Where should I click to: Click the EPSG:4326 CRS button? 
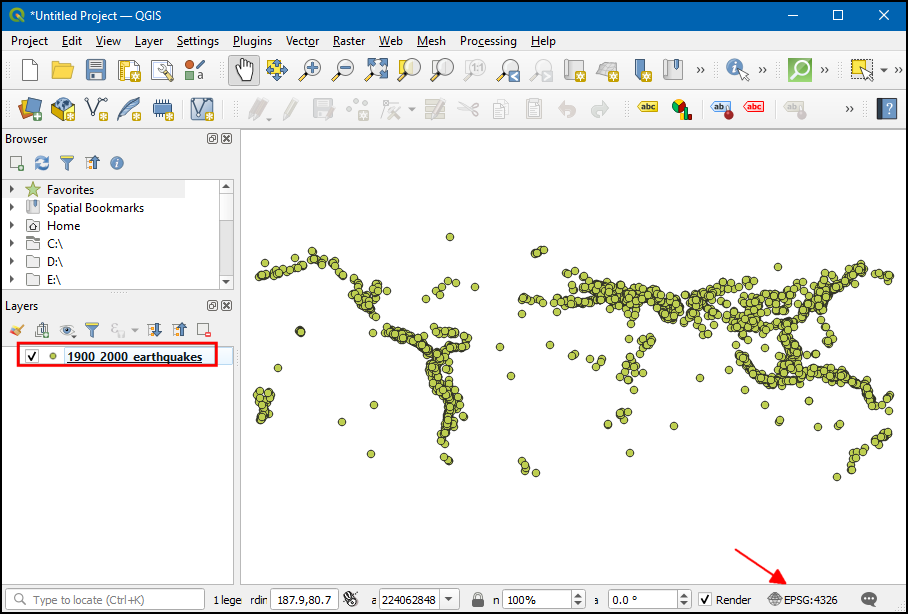point(802,600)
